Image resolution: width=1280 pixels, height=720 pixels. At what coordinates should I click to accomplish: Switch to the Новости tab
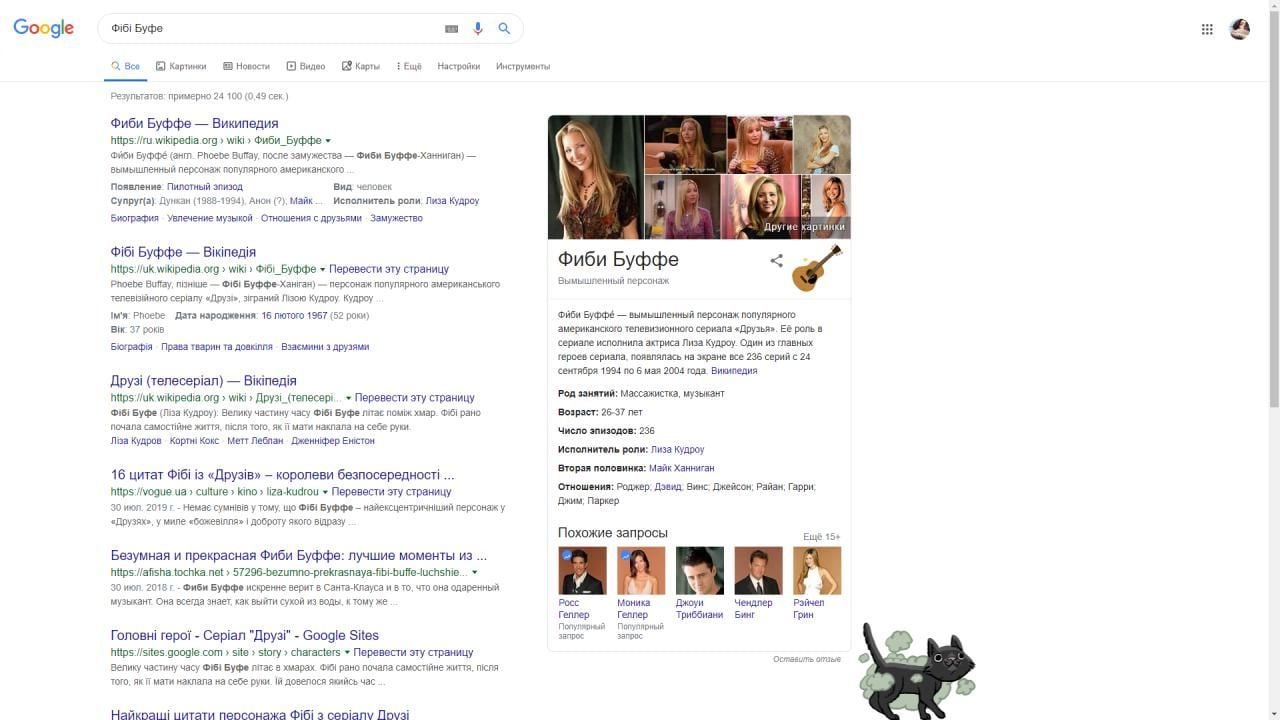[246, 66]
